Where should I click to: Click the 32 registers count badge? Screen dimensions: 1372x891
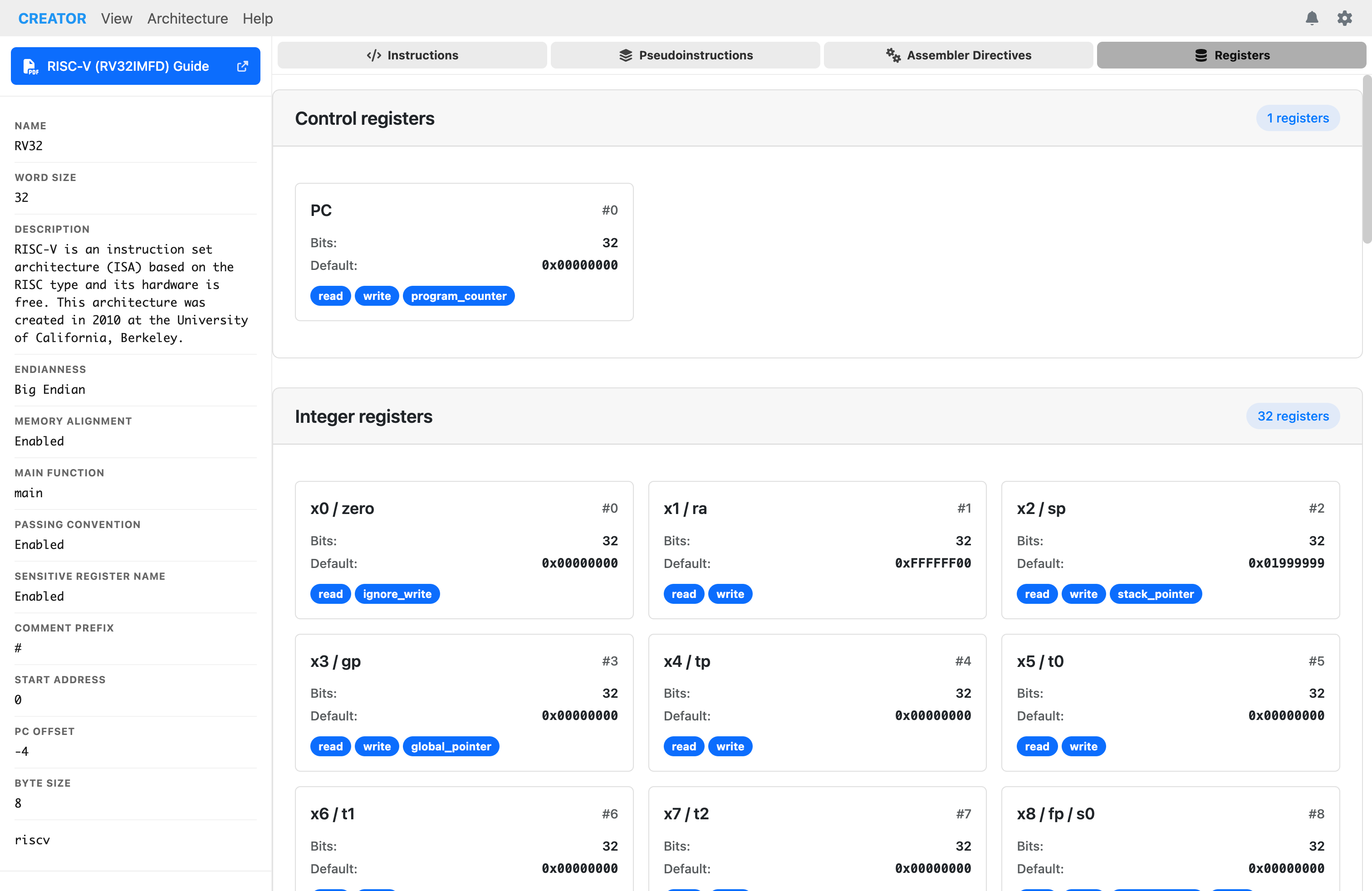pyautogui.click(x=1293, y=416)
